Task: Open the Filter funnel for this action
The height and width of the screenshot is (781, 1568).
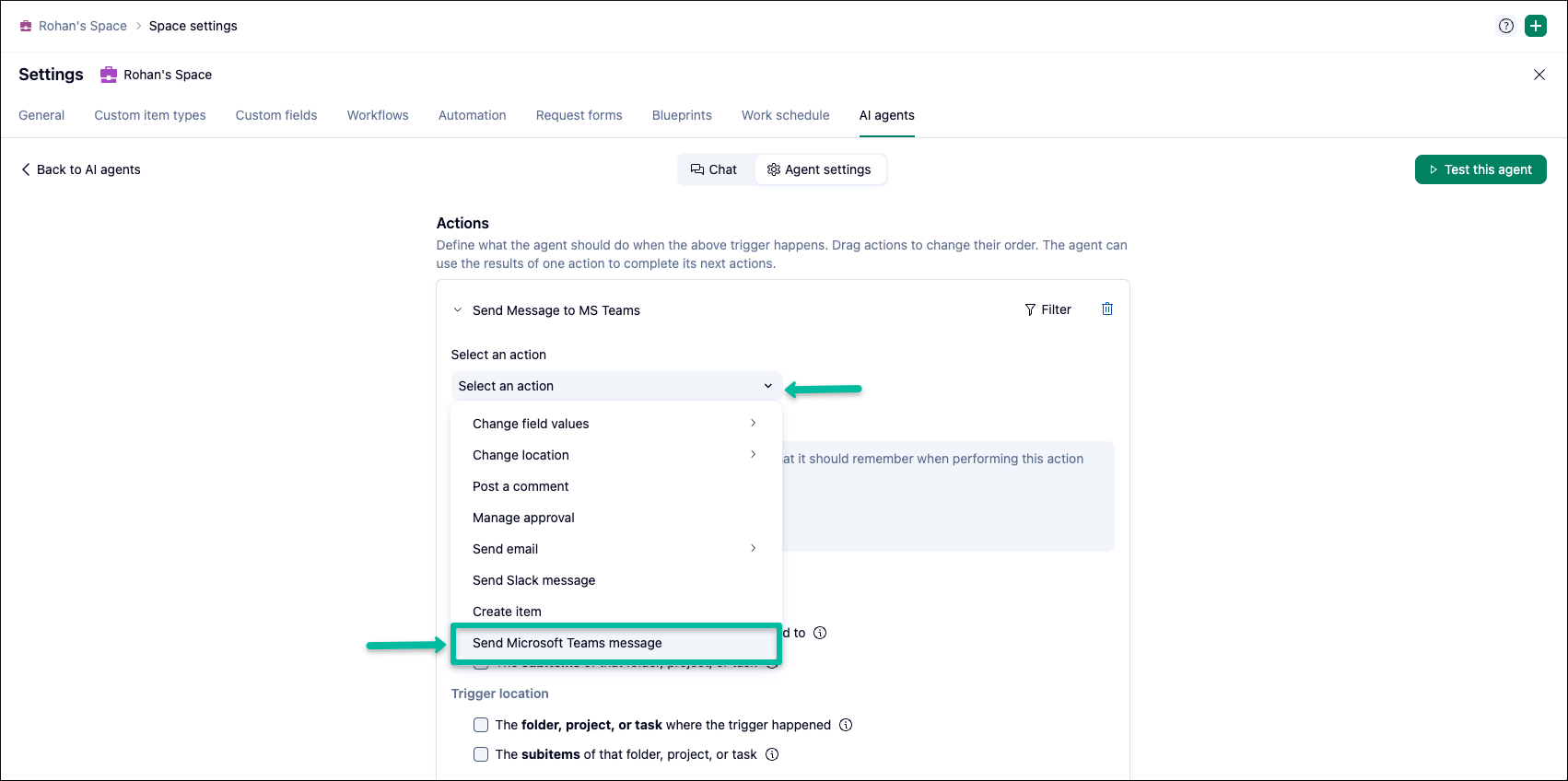Action: pos(1048,309)
